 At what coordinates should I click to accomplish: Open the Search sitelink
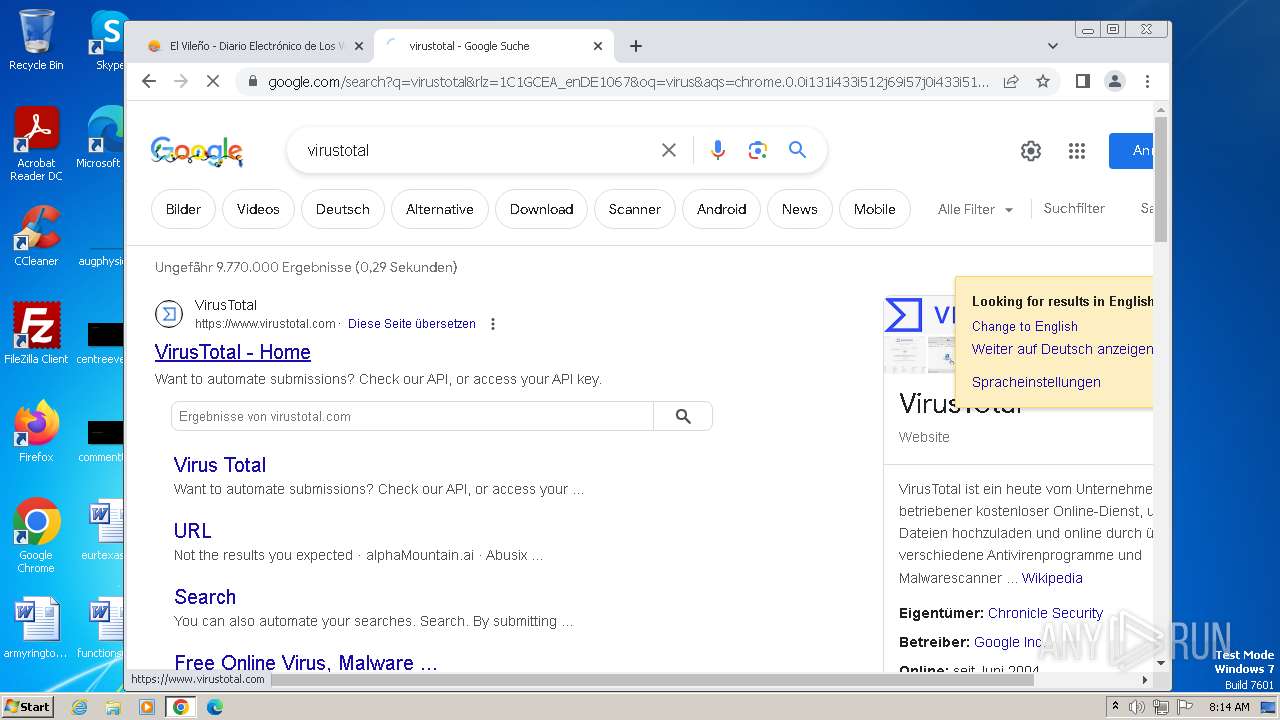pos(205,597)
